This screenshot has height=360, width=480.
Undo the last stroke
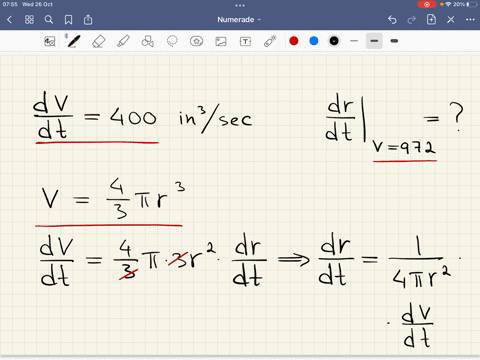click(392, 20)
